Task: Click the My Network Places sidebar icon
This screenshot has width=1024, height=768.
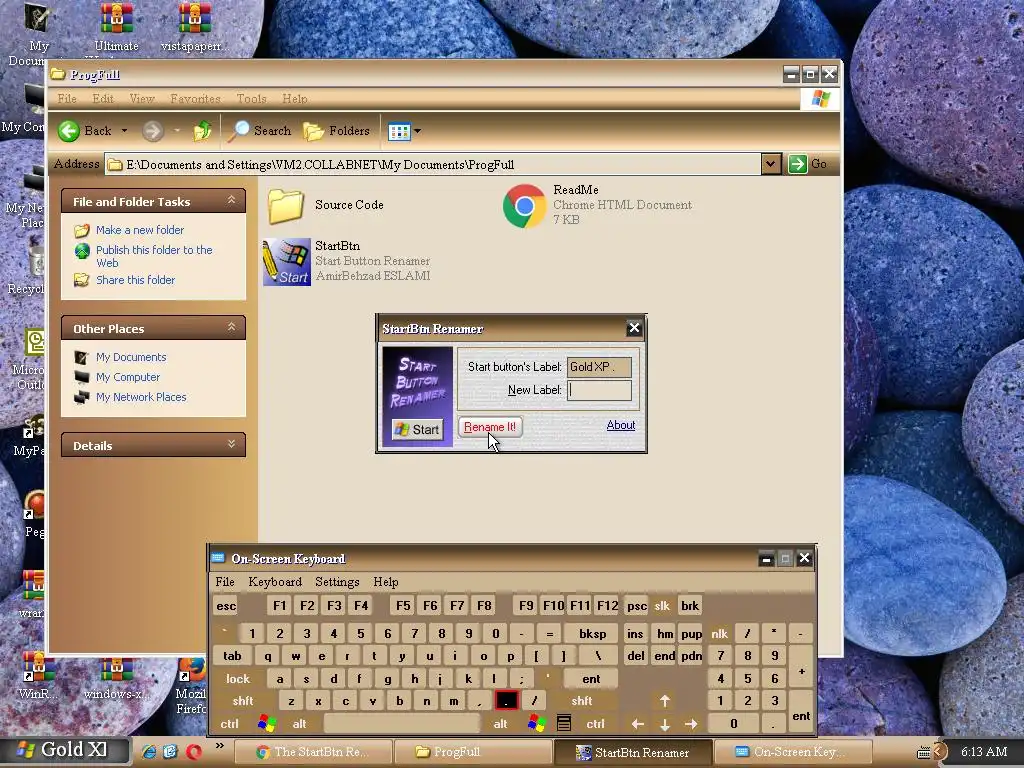Action: point(82,397)
